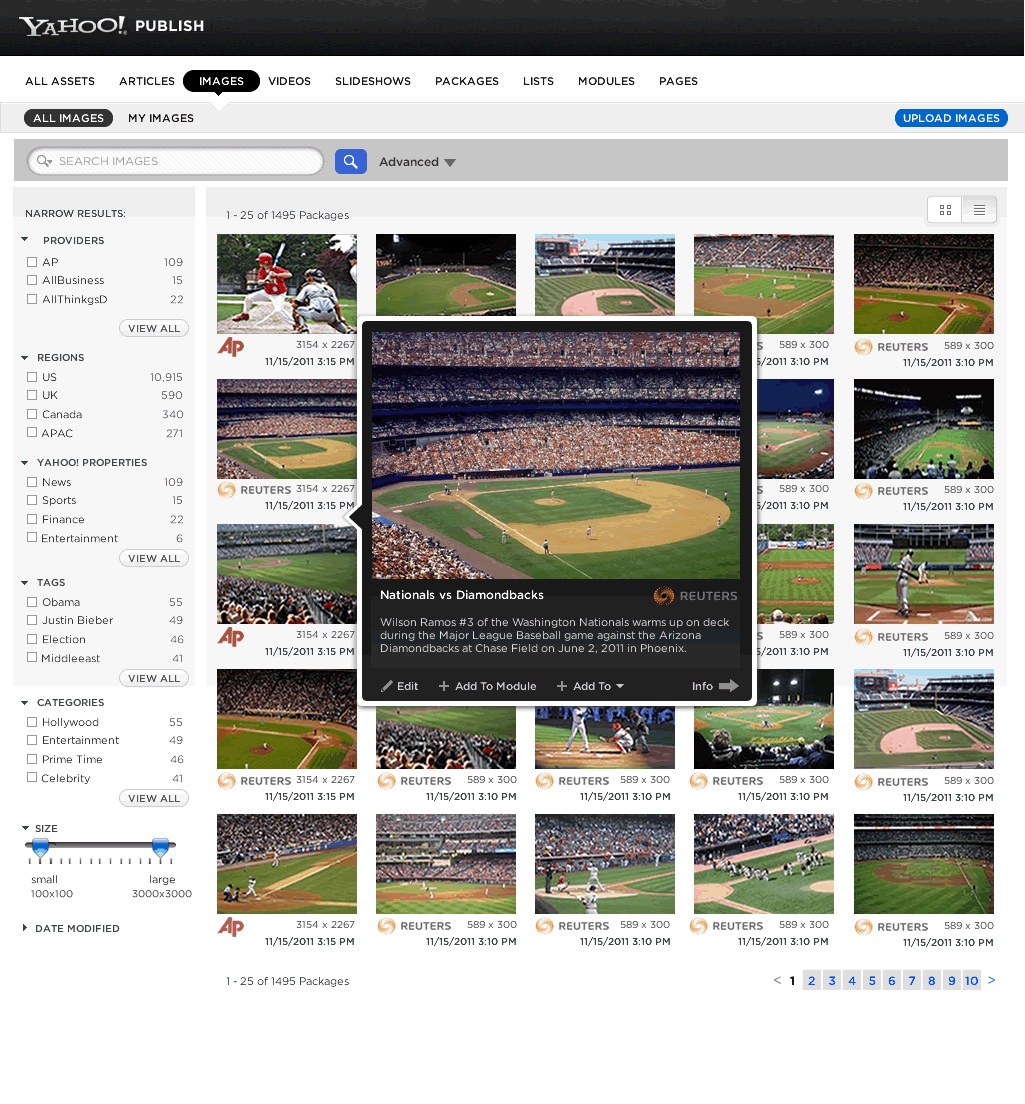Check the US region checkbox
Screen dimensions: 1025x1104
coord(32,377)
